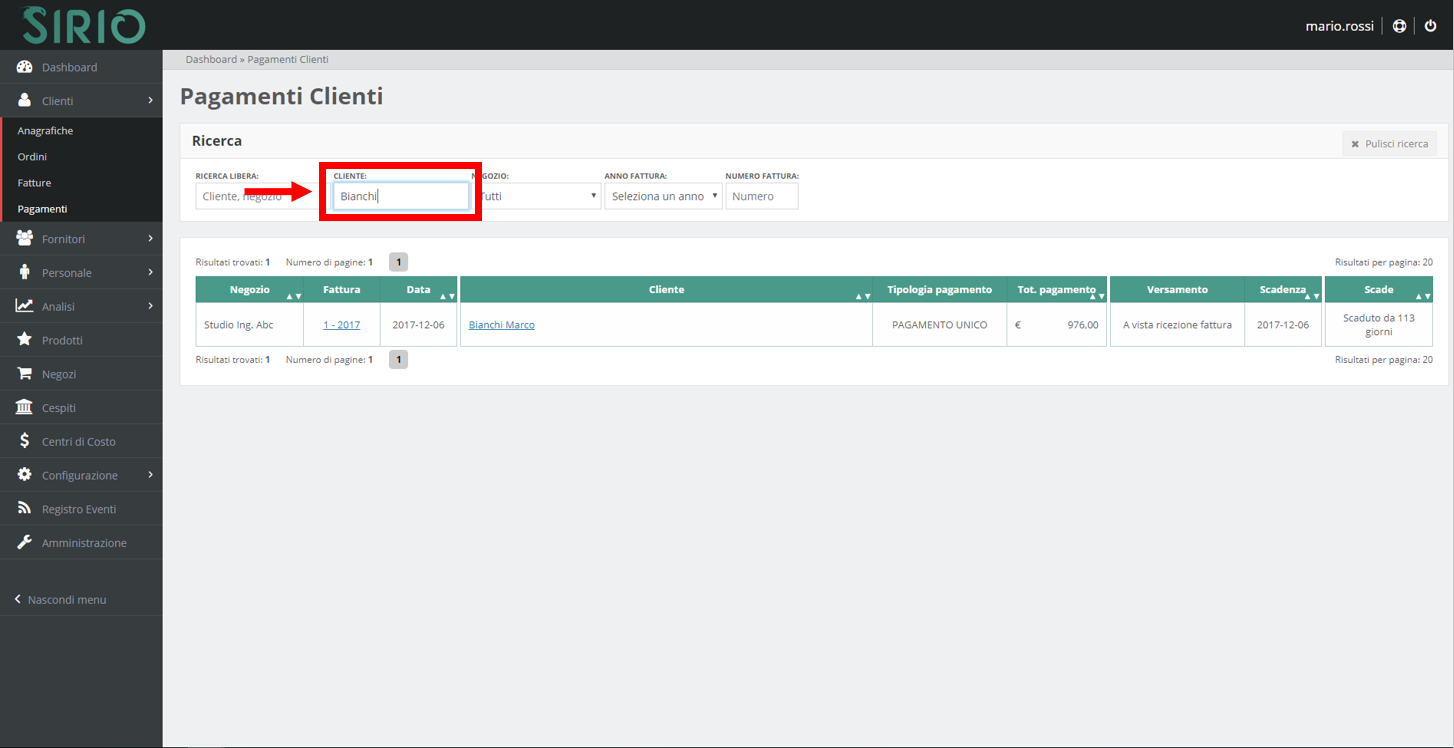Open Fatture in the Clienti submenu
The image size is (1454, 748).
point(34,183)
